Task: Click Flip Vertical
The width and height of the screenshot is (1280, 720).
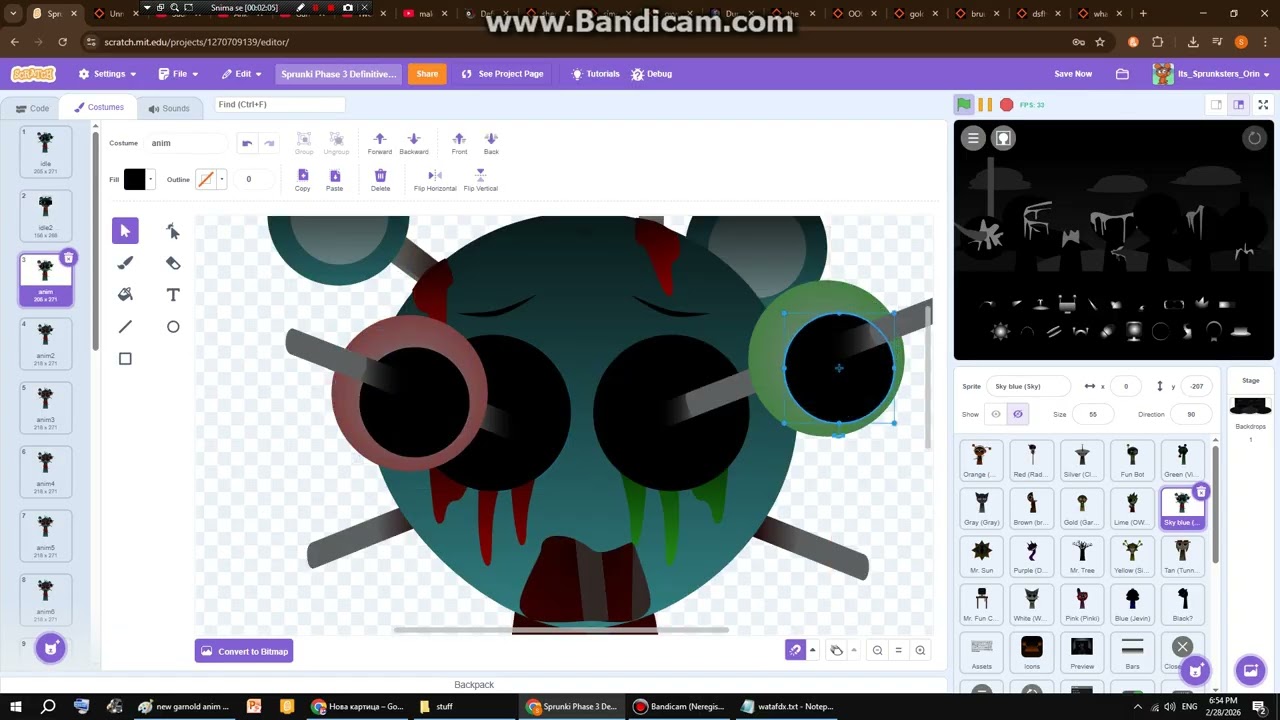Action: pos(481,180)
